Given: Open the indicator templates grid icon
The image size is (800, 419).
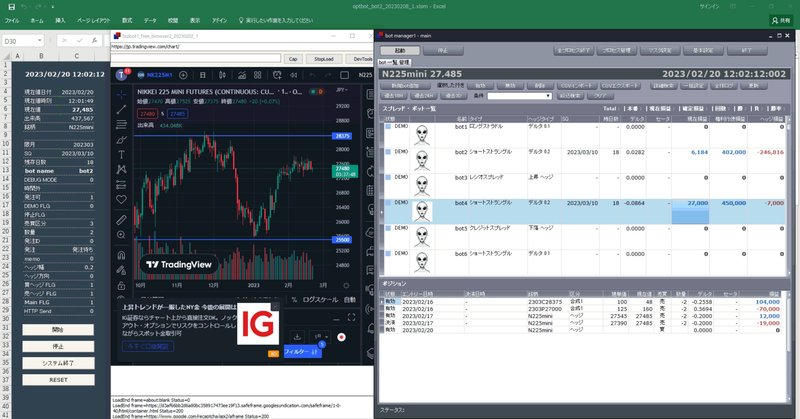Looking at the screenshot, I should (258, 75).
